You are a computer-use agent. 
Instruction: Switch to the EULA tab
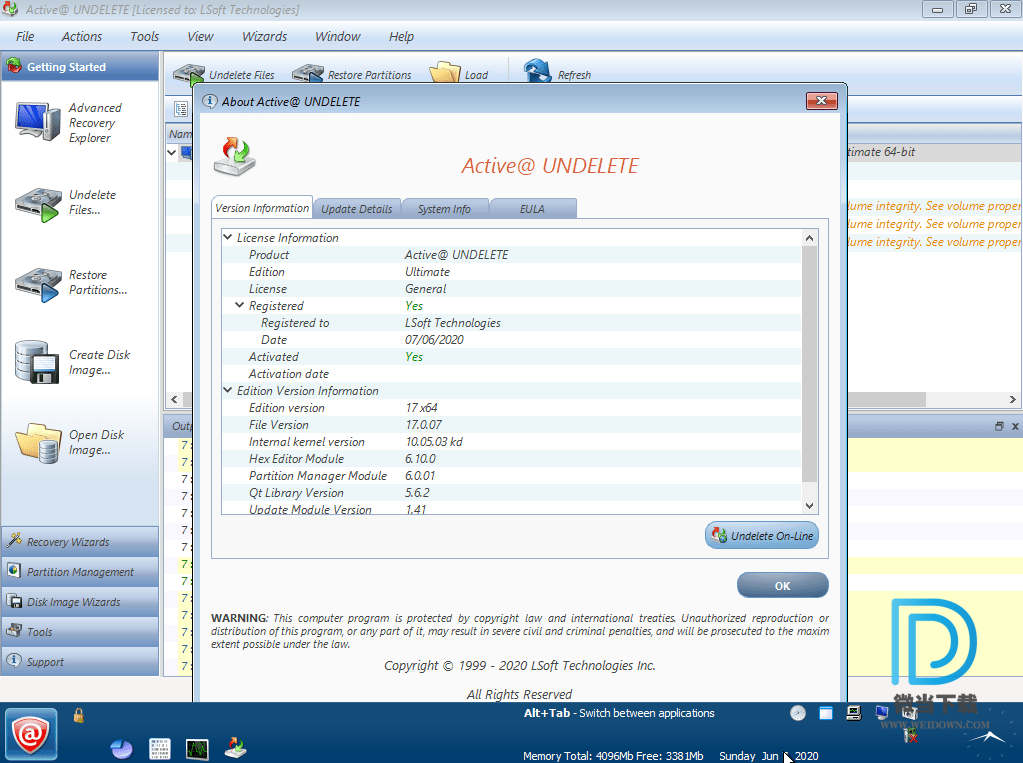pyautogui.click(x=532, y=209)
